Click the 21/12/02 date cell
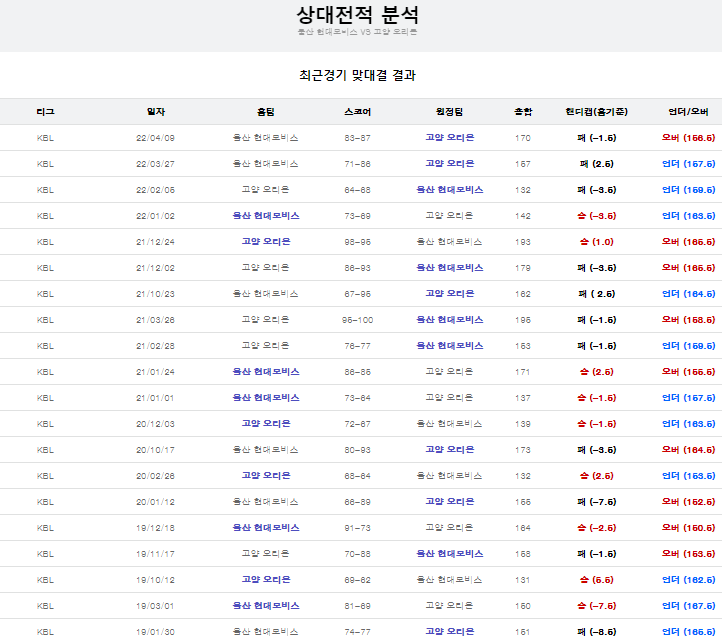This screenshot has height=641, width=722. pos(156,268)
